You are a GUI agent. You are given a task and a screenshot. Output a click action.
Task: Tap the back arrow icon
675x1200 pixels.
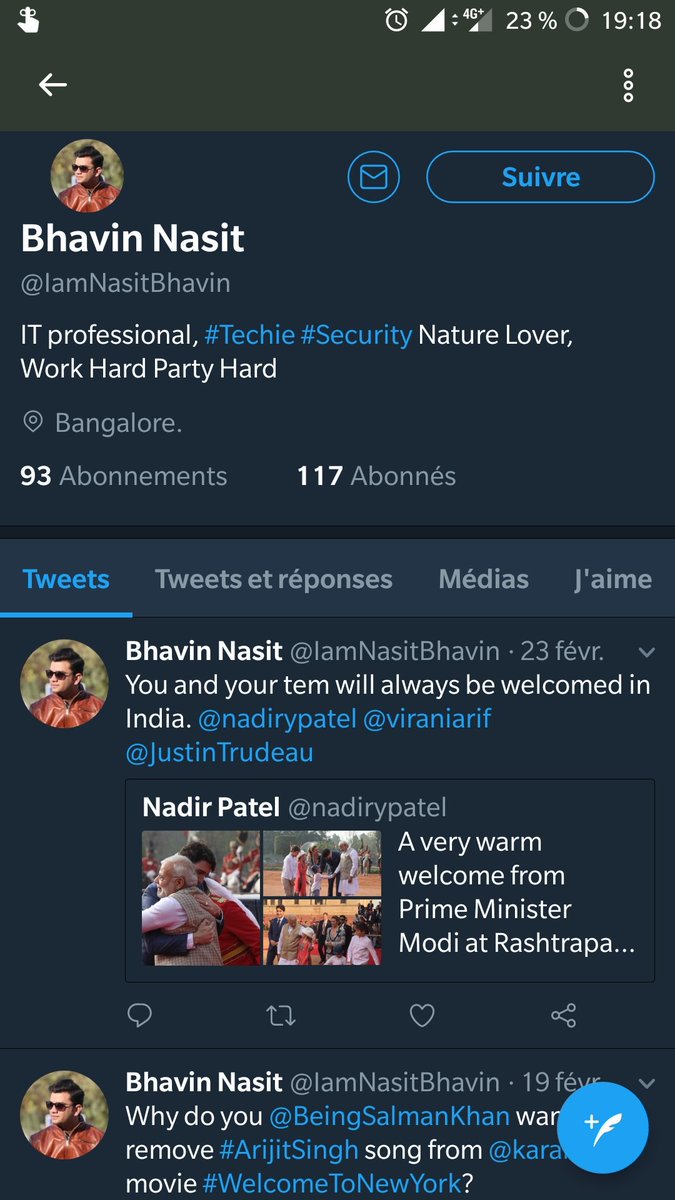pyautogui.click(x=53, y=85)
